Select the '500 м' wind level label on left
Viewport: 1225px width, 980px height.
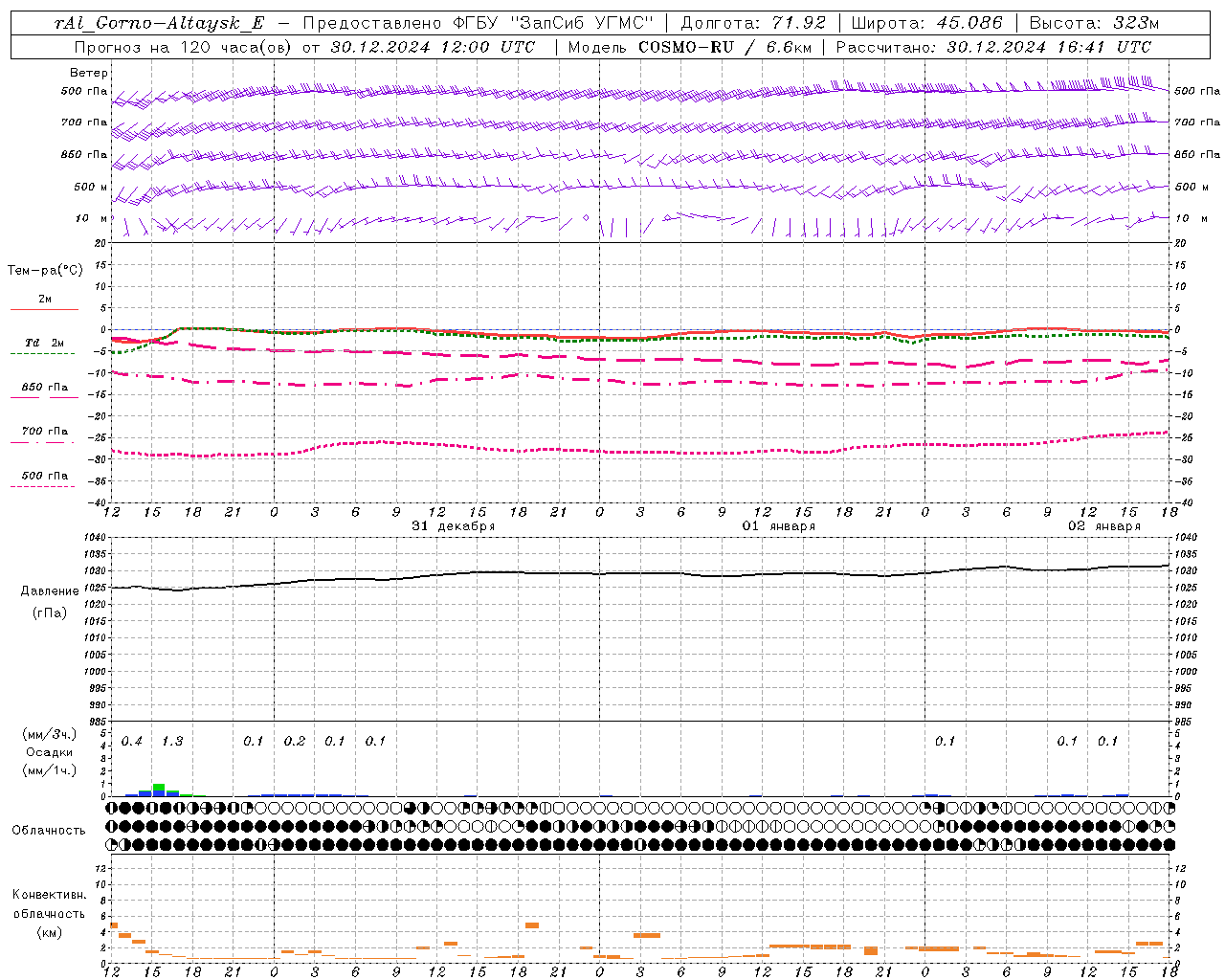(x=90, y=187)
